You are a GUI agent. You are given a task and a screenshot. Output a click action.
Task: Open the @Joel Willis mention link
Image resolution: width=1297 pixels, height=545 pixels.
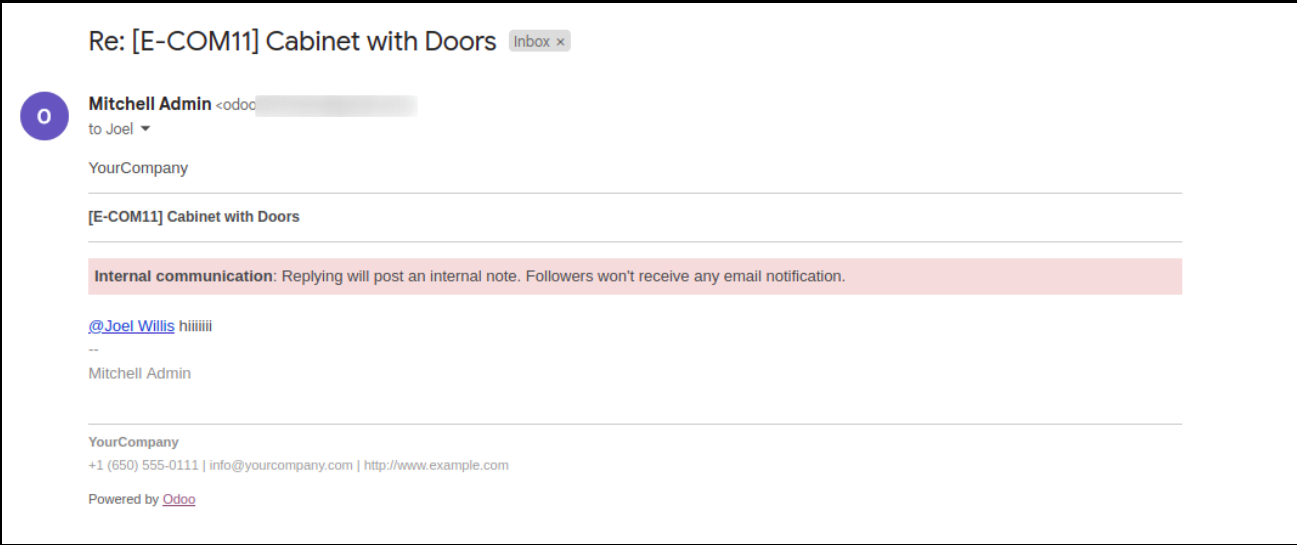pyautogui.click(x=131, y=326)
